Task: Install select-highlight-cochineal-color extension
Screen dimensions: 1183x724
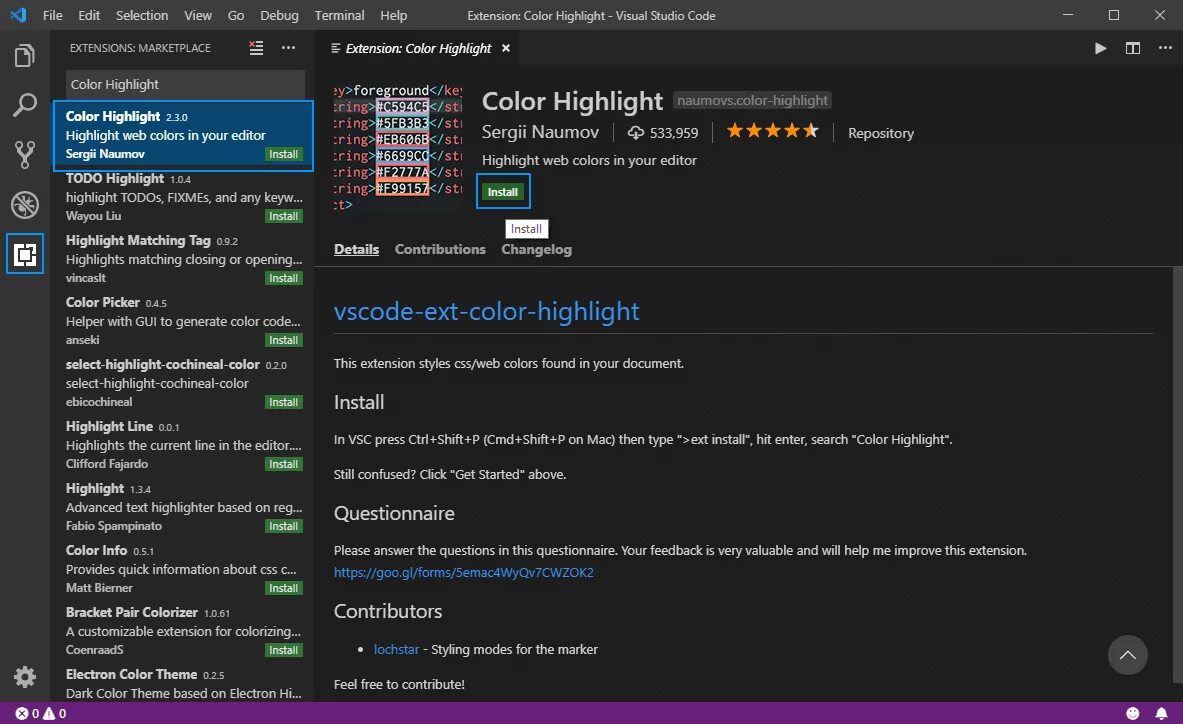Action: [284, 402]
